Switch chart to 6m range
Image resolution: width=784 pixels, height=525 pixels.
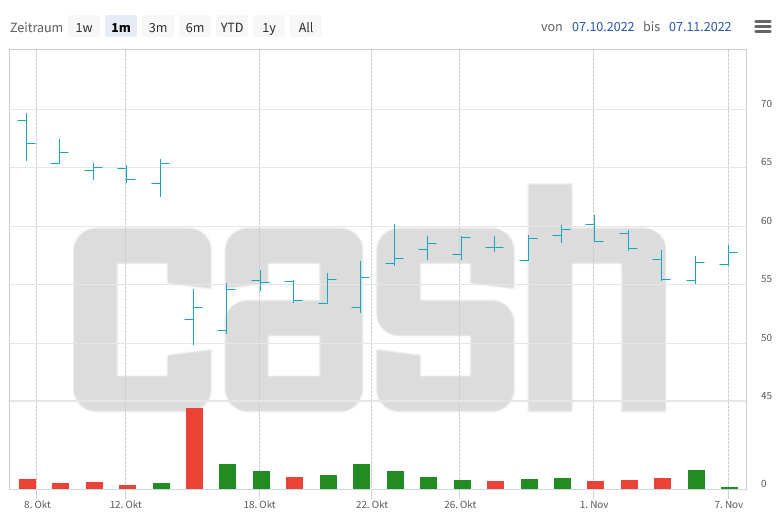pyautogui.click(x=194, y=27)
